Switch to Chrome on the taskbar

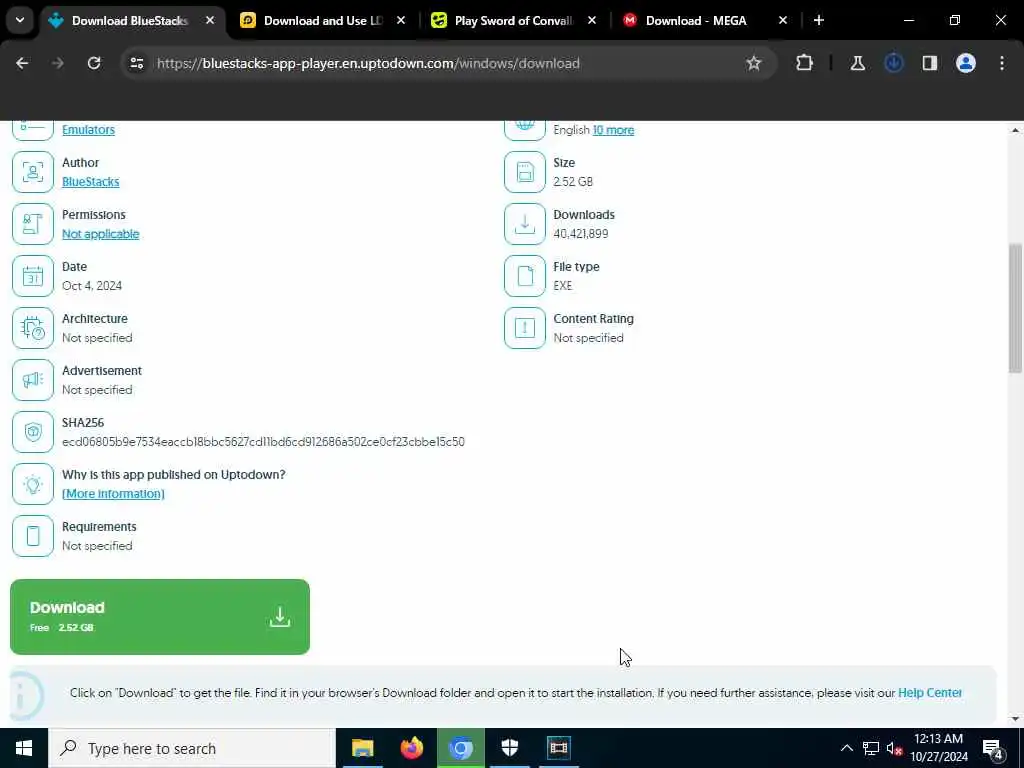[460, 748]
